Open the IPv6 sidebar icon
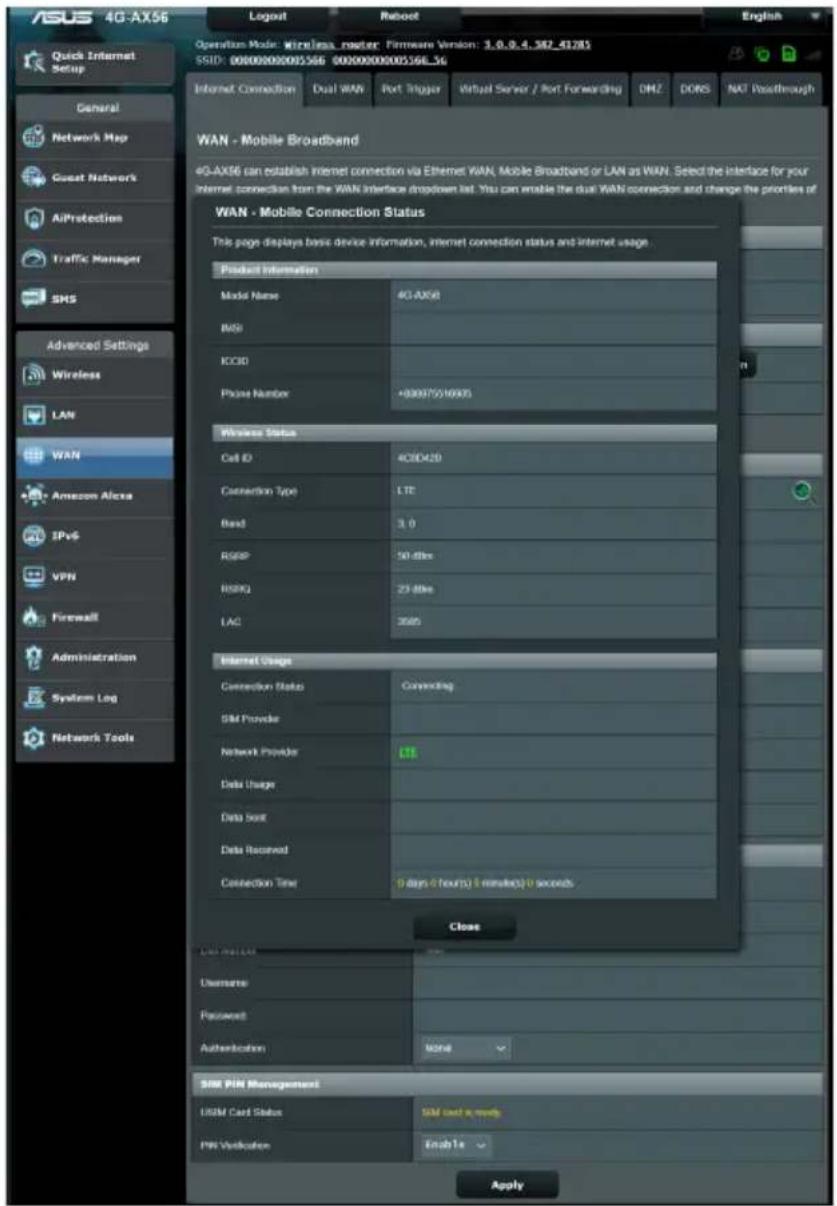 (x=31, y=536)
